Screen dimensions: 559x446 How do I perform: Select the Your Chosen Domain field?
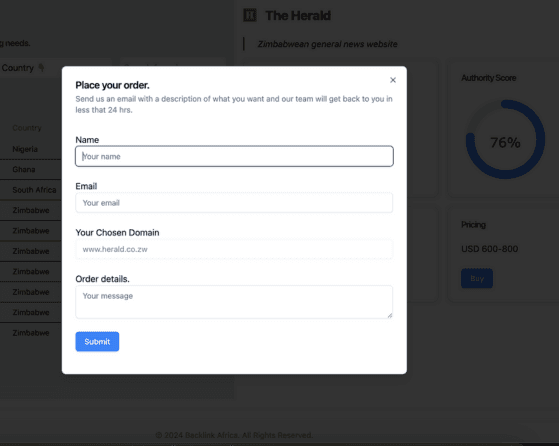point(234,249)
